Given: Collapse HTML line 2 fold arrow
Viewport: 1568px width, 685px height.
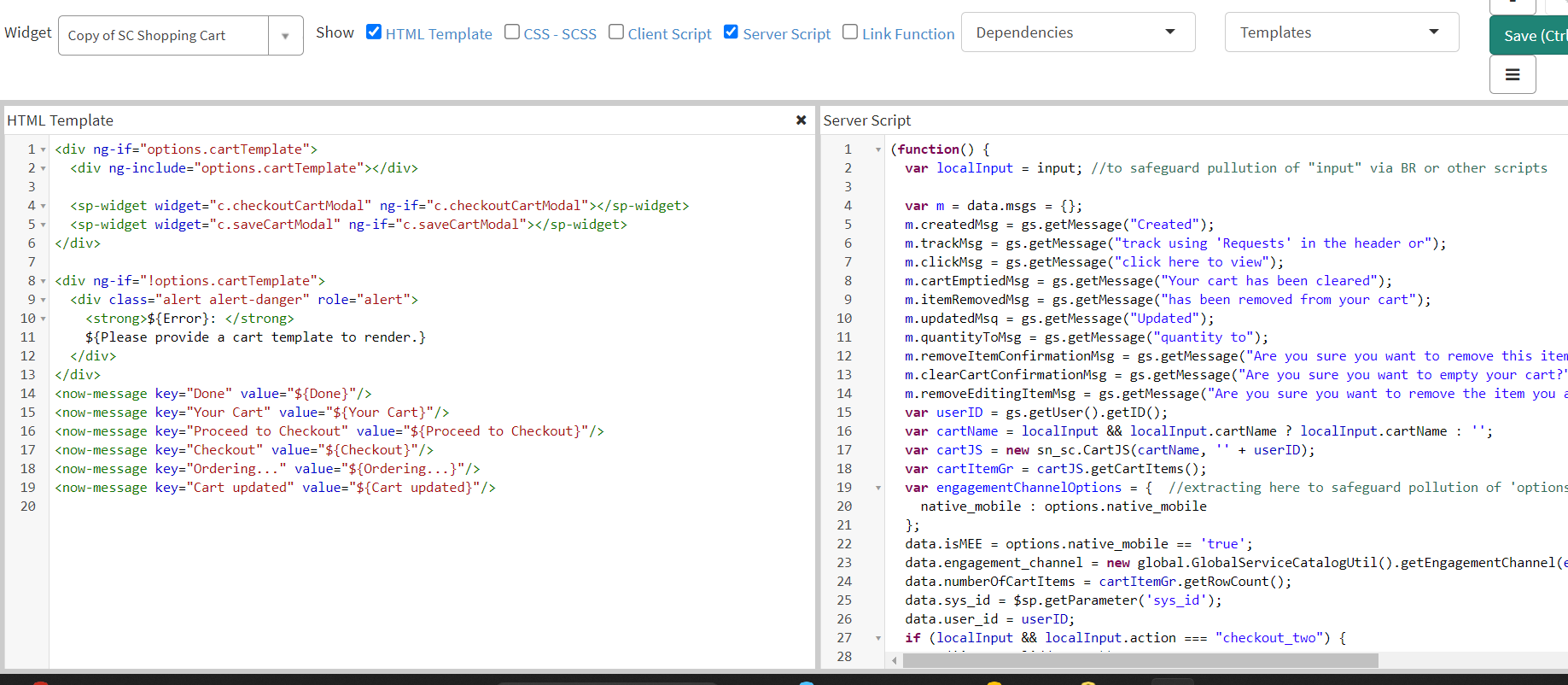Looking at the screenshot, I should point(43,168).
